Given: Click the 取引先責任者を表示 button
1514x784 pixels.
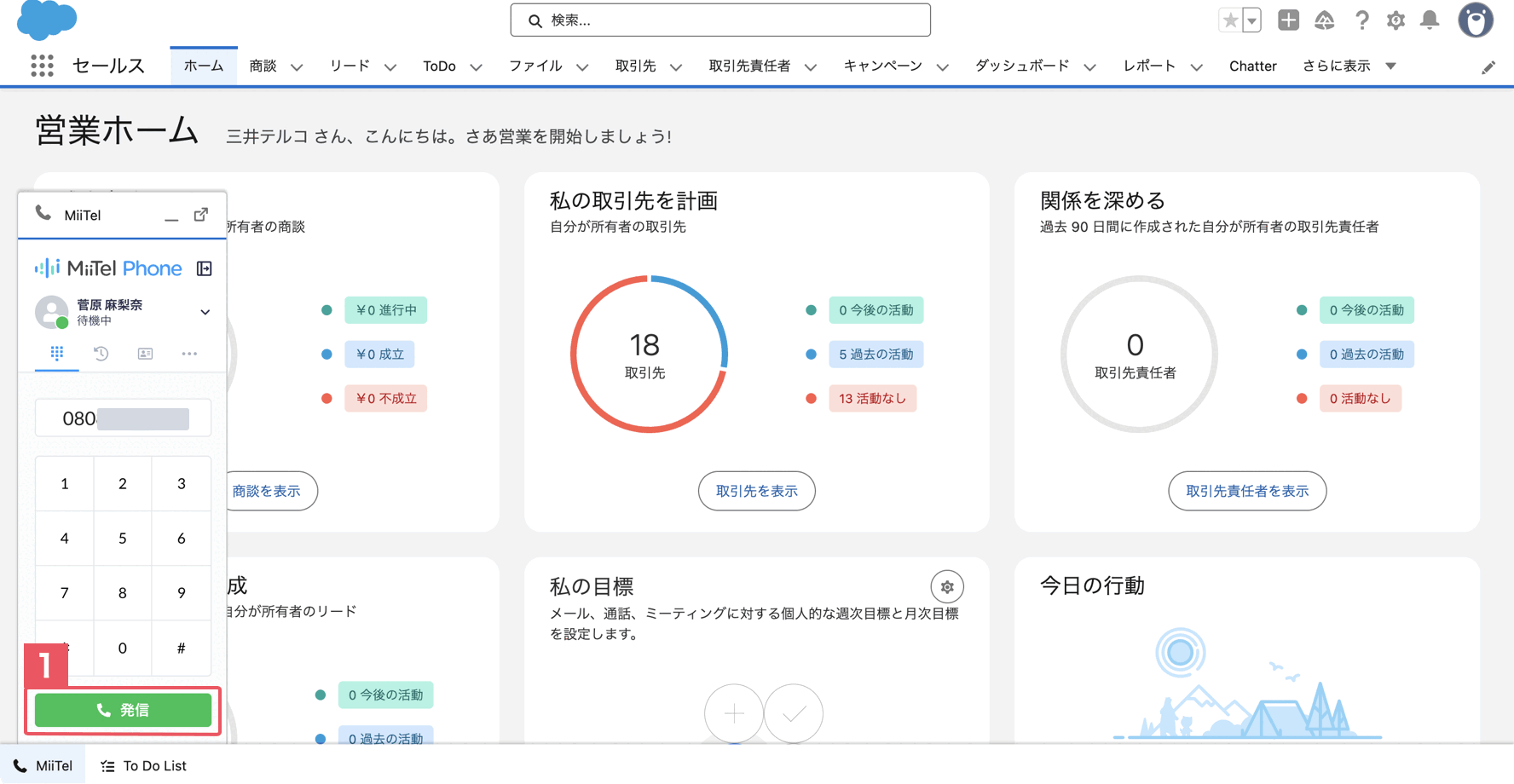Looking at the screenshot, I should click(1247, 491).
